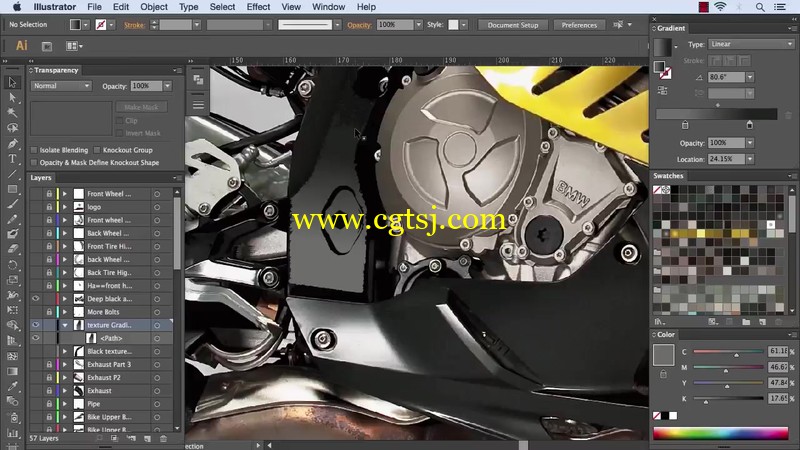Enable the Isolate Blending checkbox
Viewport: 800px width, 450px height.
pos(34,150)
